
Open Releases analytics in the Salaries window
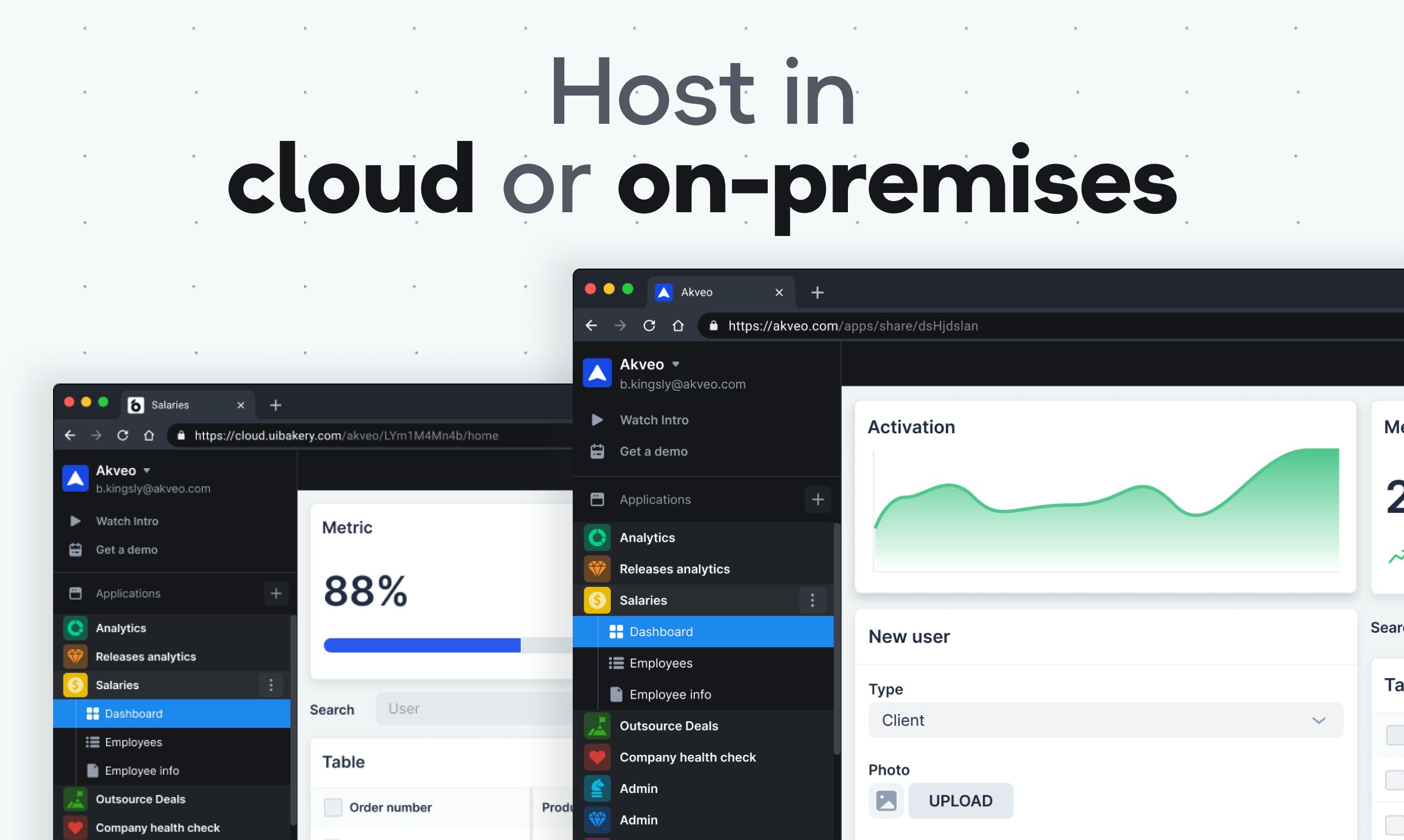145,657
